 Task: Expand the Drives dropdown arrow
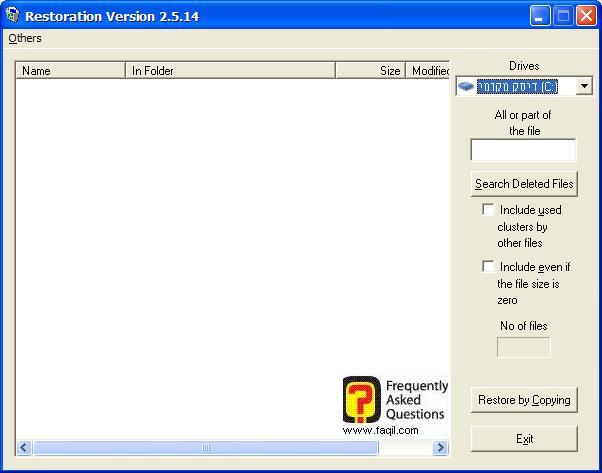click(584, 87)
